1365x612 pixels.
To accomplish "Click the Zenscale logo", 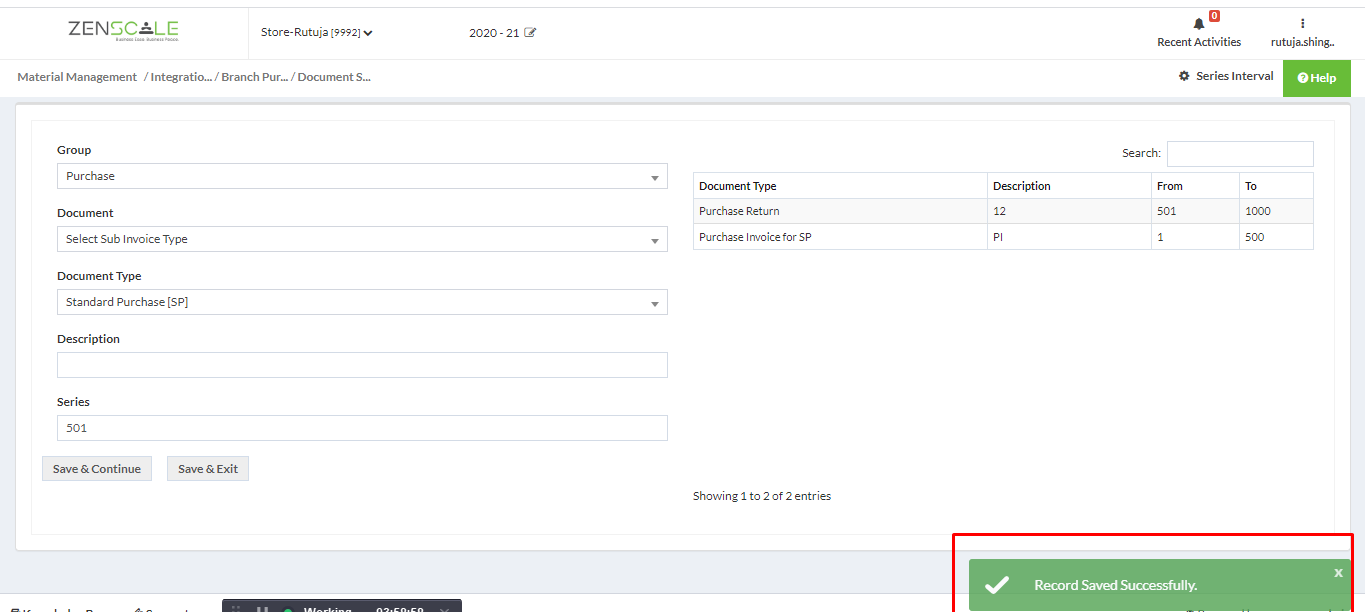I will point(123,31).
